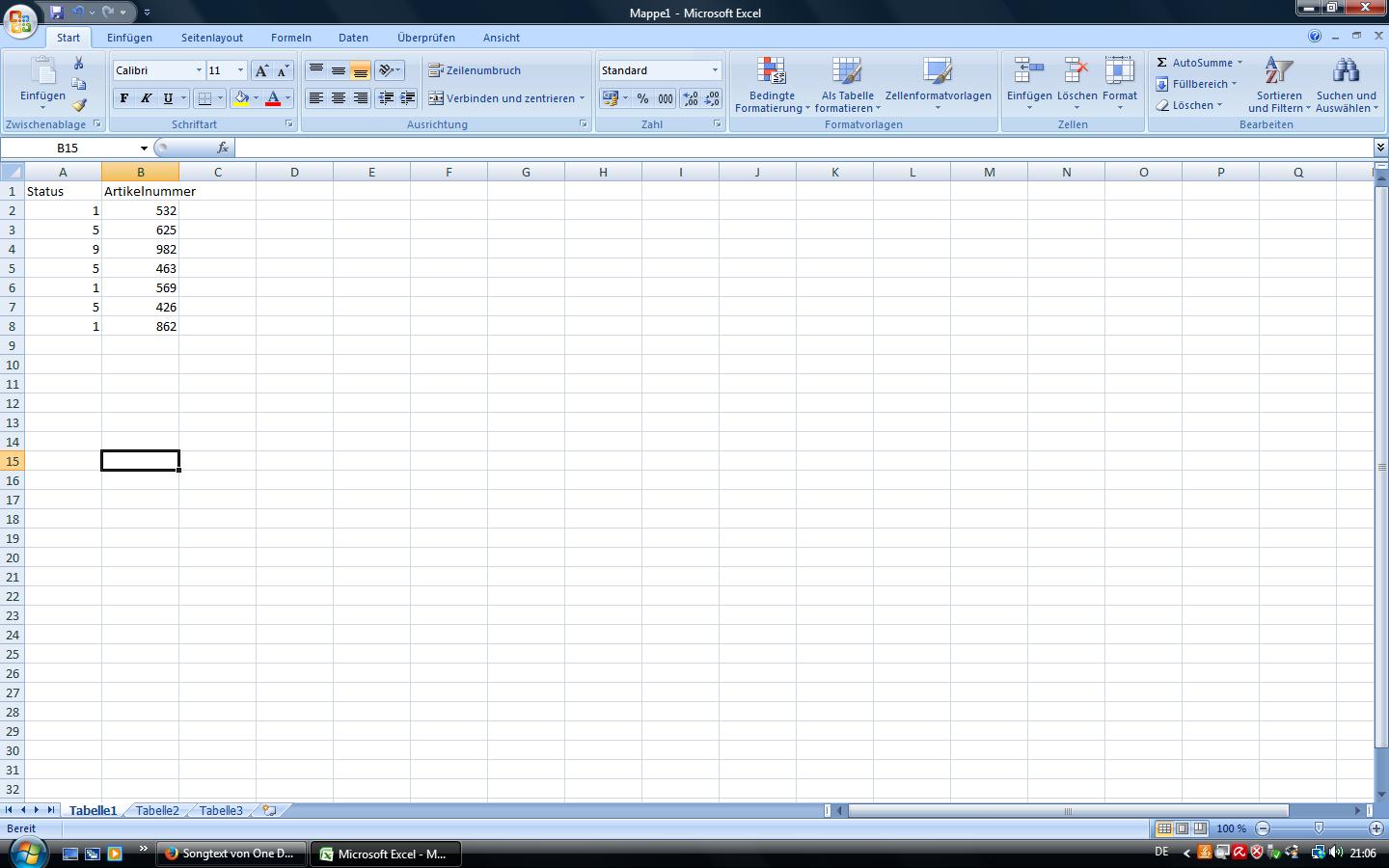This screenshot has height=868, width=1389.
Task: Click the Format Painter brush icon
Action: tap(79, 106)
